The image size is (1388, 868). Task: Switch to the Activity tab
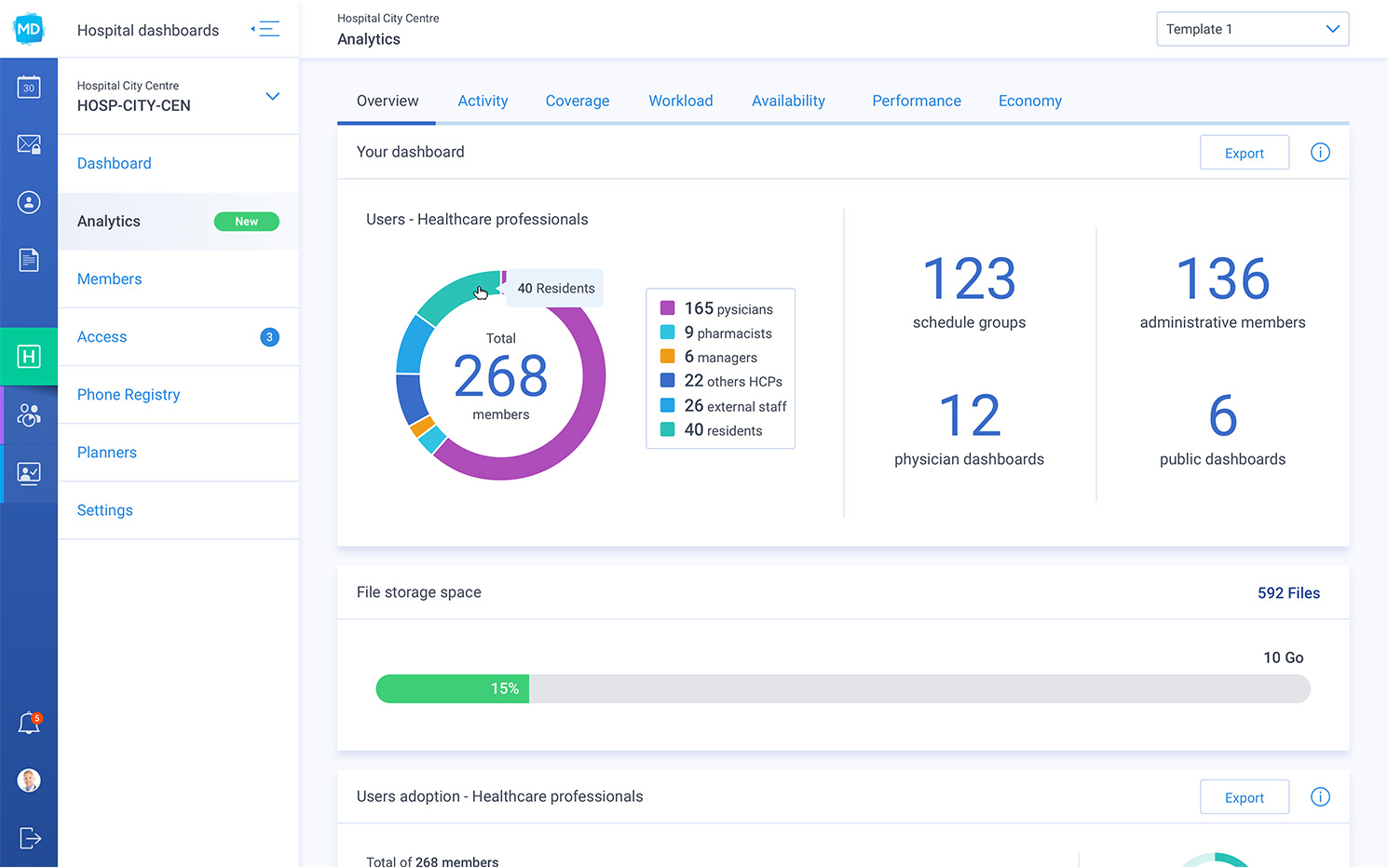[483, 101]
